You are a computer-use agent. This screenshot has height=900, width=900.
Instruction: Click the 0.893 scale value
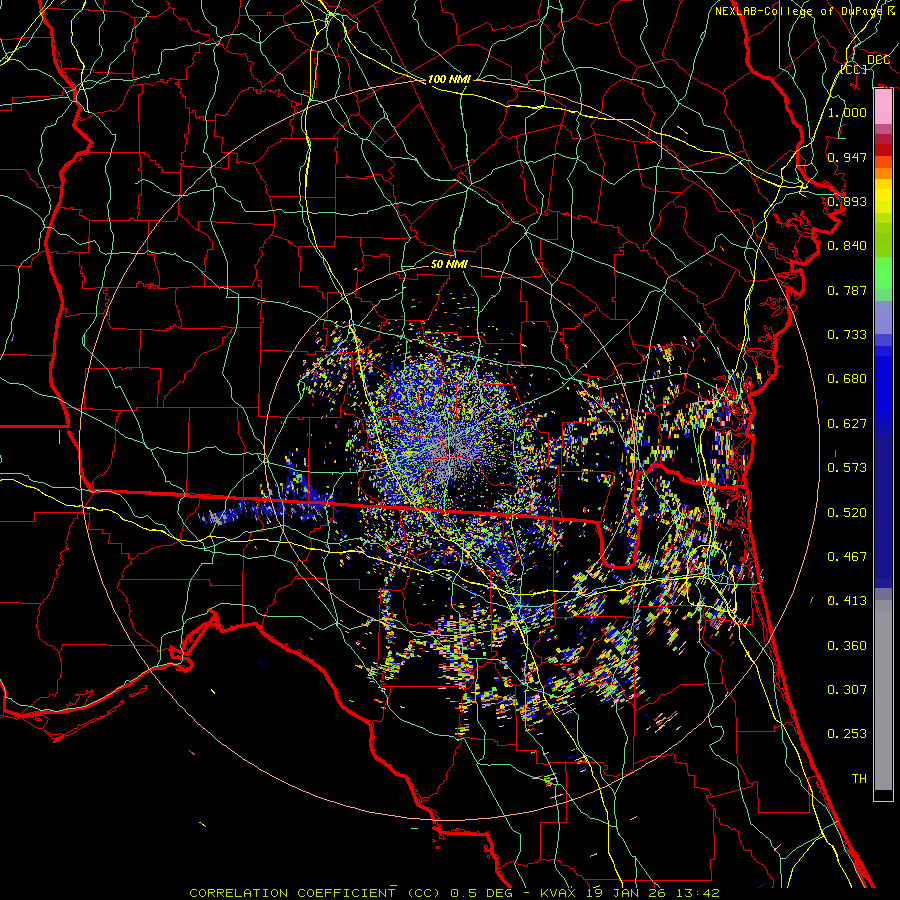847,201
